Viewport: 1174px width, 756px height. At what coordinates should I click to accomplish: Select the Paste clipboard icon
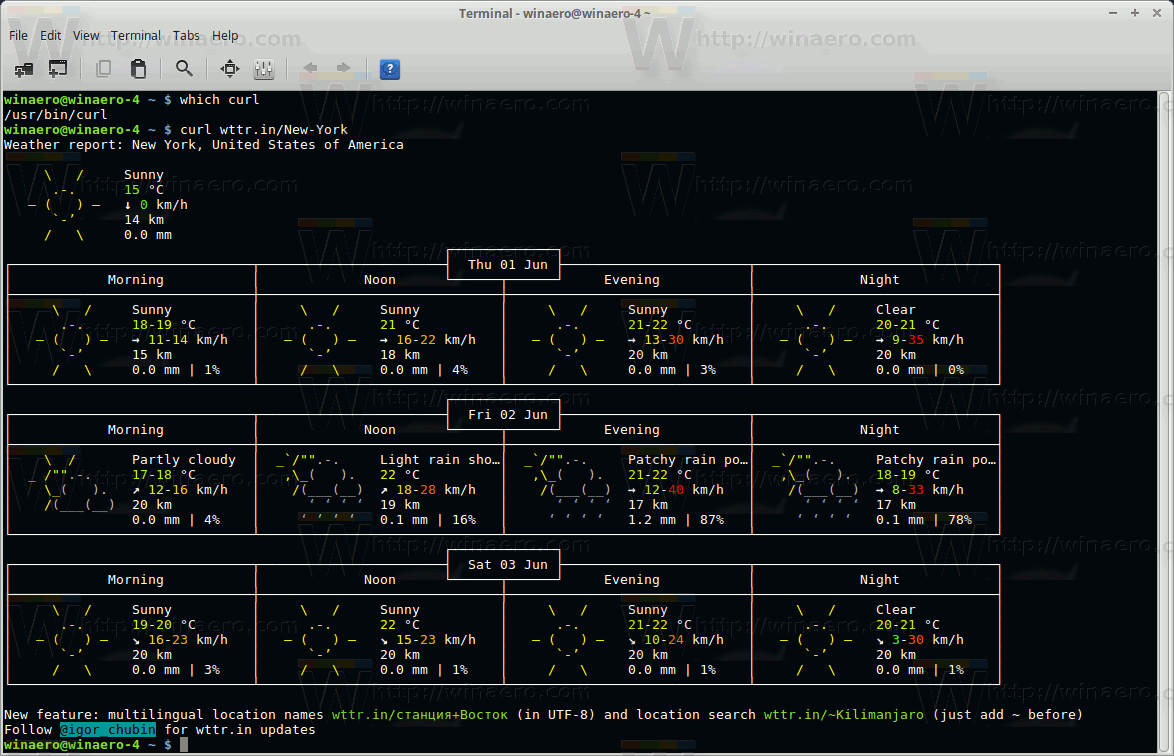138,69
